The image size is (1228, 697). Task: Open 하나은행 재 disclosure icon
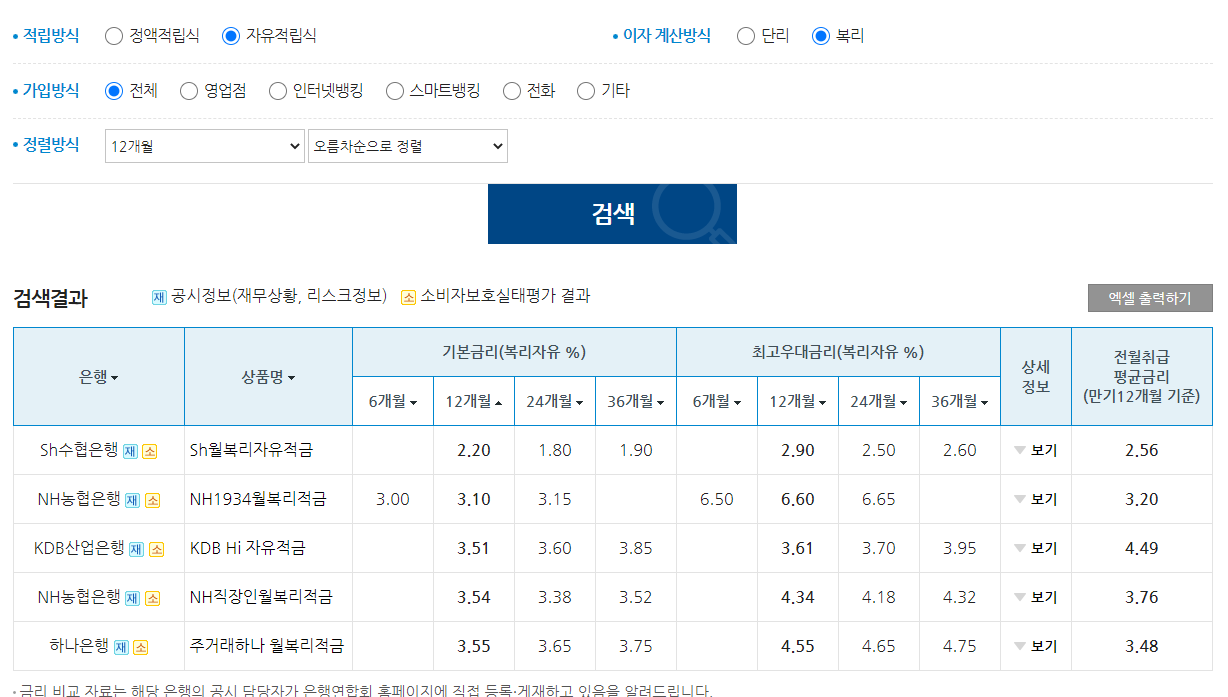pos(121,647)
